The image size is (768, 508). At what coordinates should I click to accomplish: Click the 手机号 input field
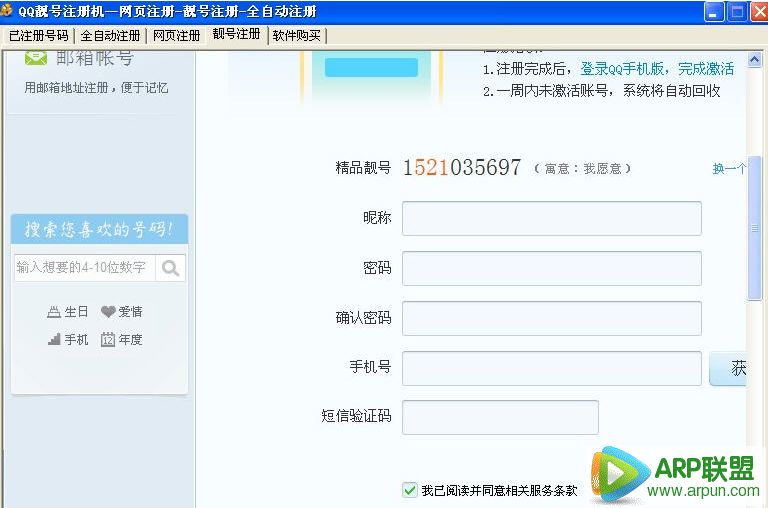552,368
